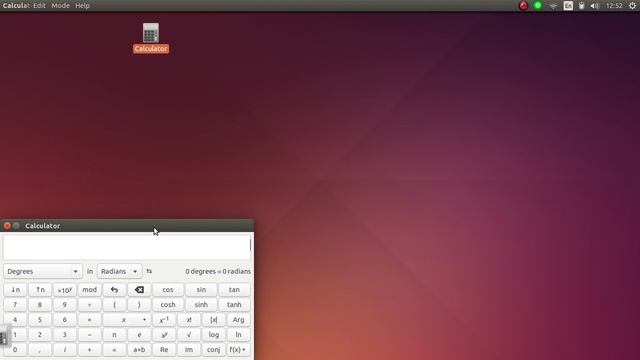The image size is (640, 360).
Task: Click the digit 3 button
Action: 65,335
